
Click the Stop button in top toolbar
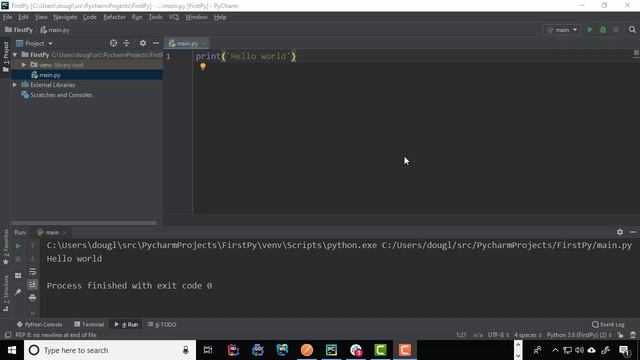point(616,30)
